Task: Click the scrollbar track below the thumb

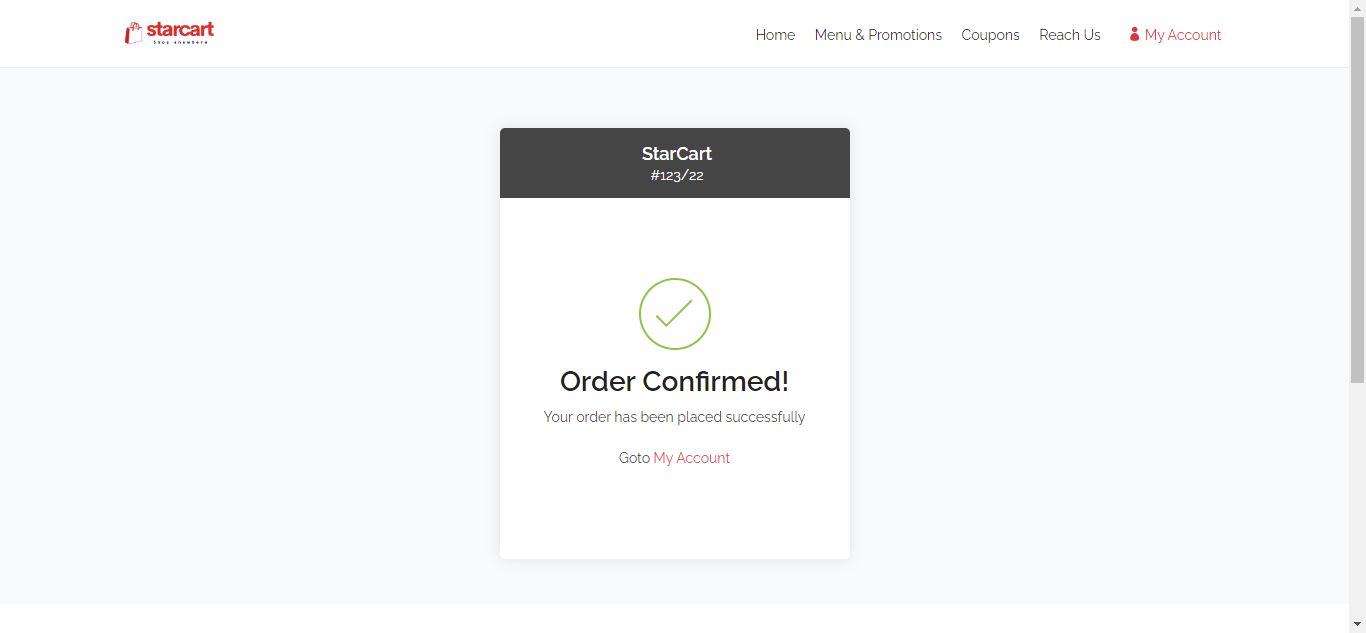Action: 1357,500
